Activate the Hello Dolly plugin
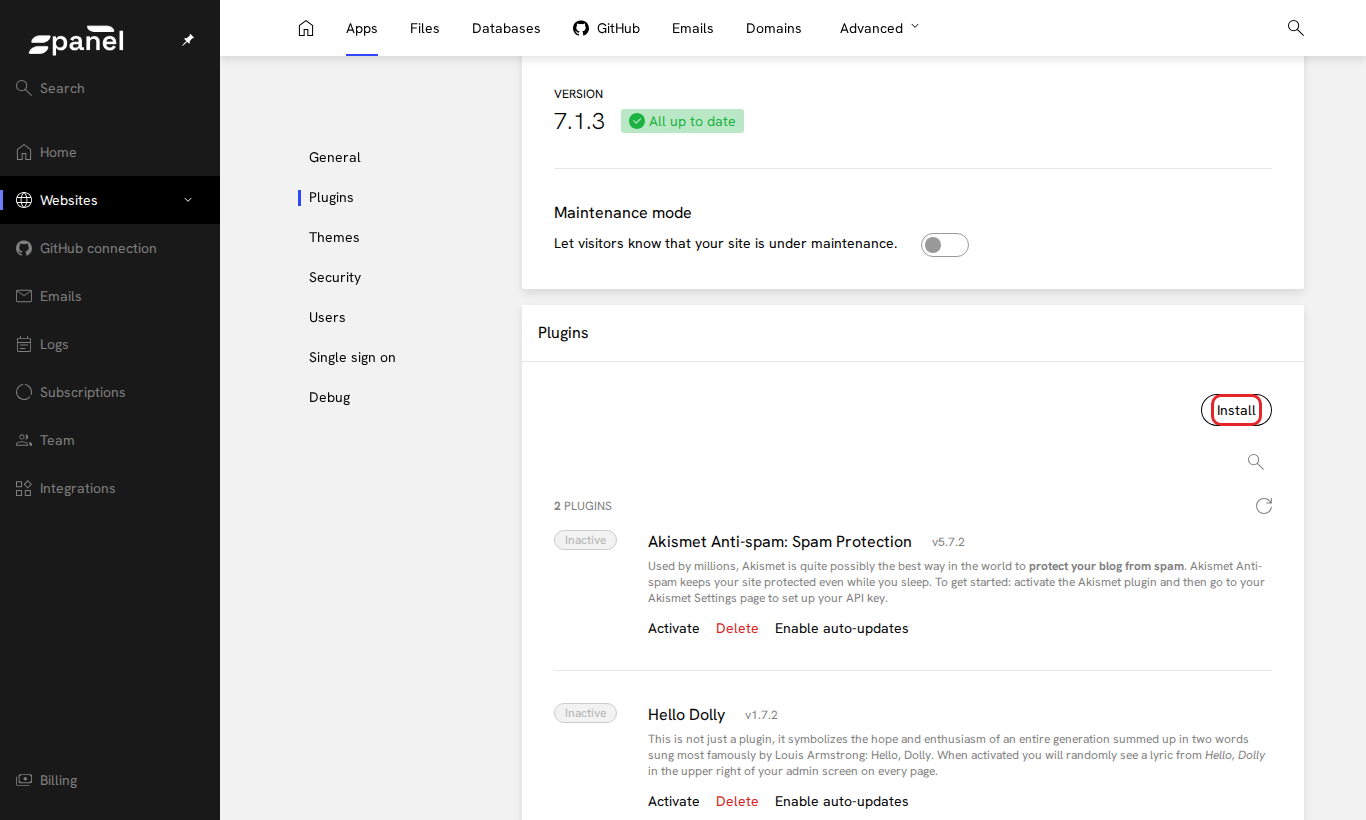The height and width of the screenshot is (820, 1366). pos(674,801)
